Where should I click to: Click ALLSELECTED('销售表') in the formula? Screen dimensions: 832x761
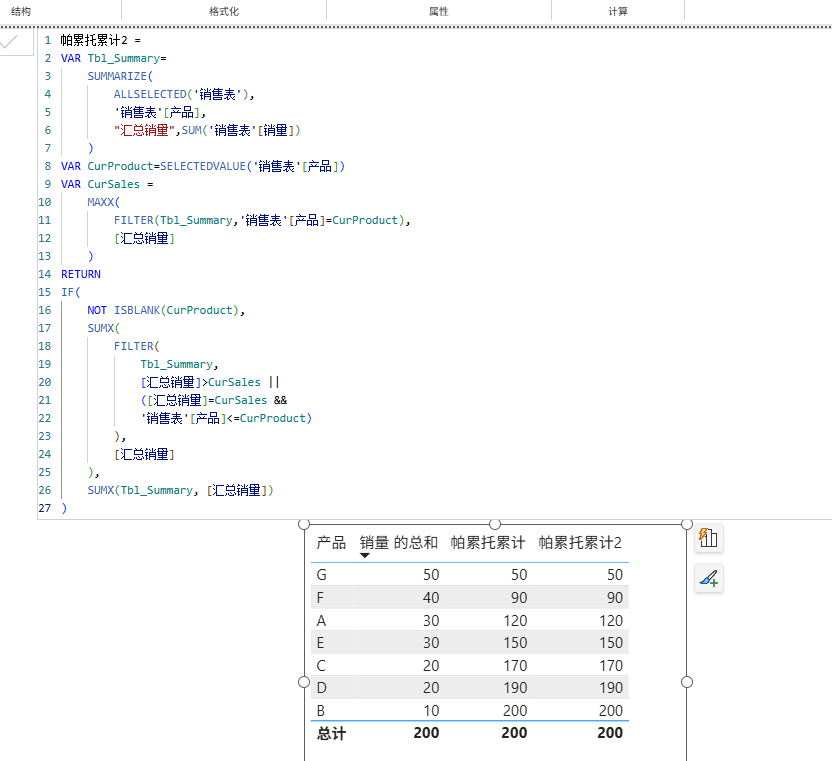[181, 94]
